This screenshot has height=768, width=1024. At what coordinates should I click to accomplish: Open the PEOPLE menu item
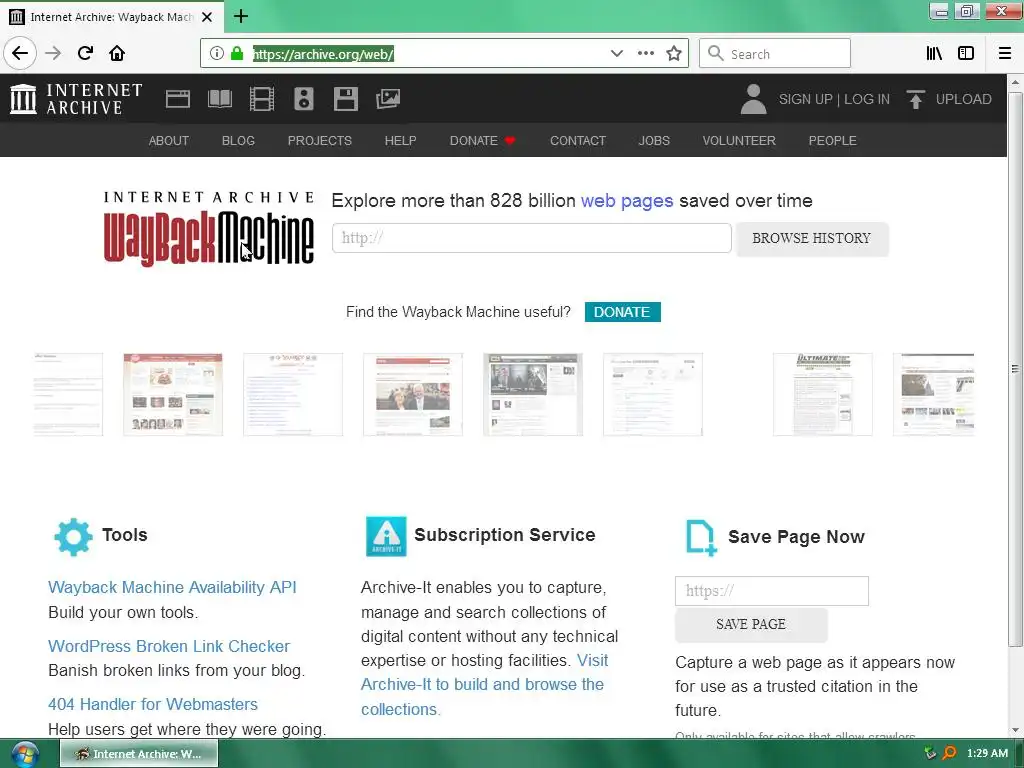(x=833, y=140)
